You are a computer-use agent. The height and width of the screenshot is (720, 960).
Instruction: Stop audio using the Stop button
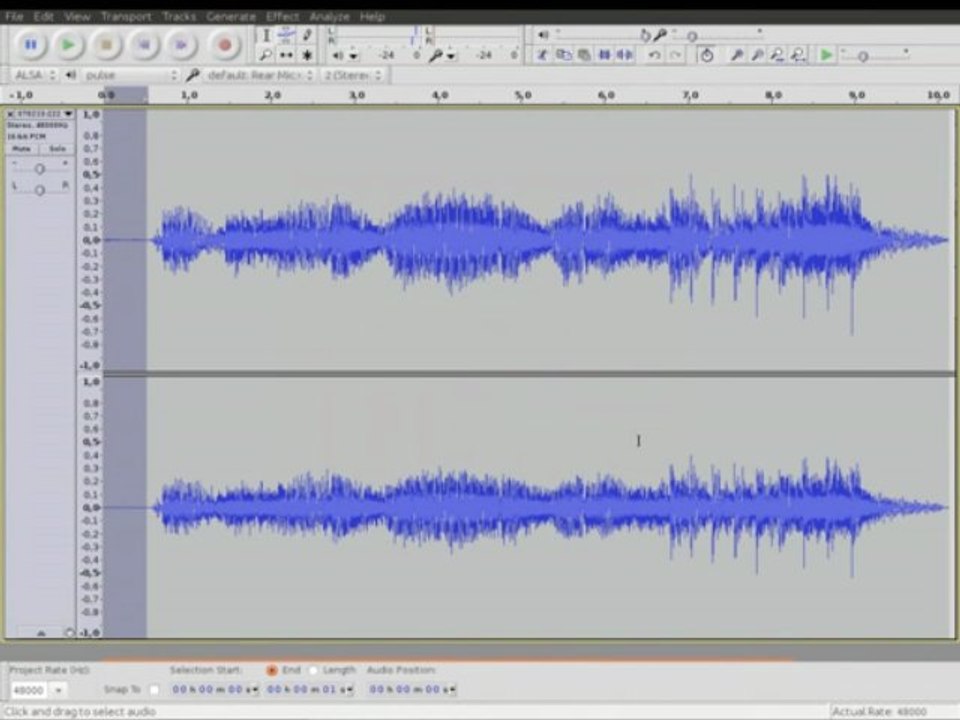pyautogui.click(x=106, y=45)
